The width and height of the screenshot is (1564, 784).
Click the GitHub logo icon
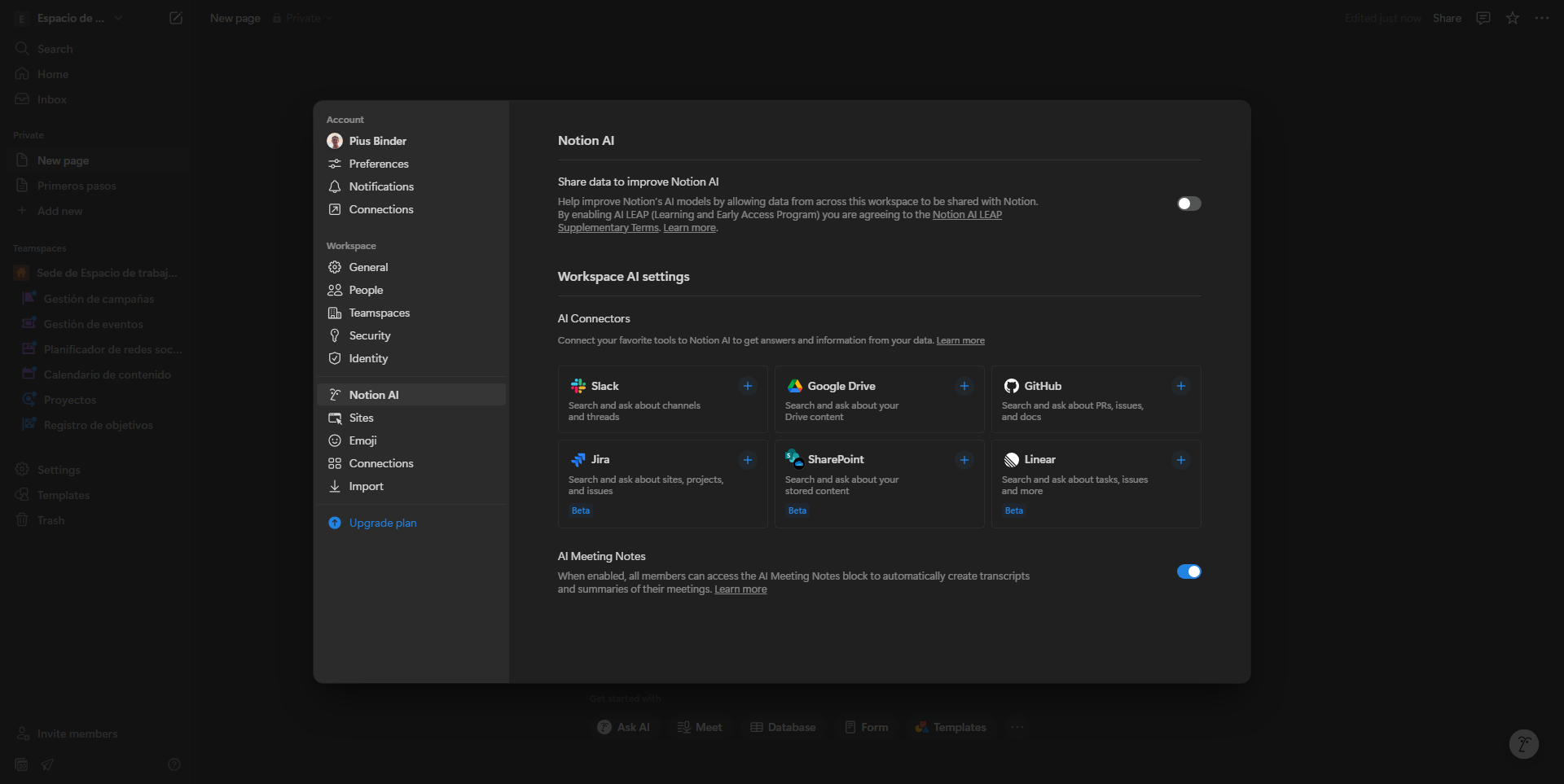1011,386
